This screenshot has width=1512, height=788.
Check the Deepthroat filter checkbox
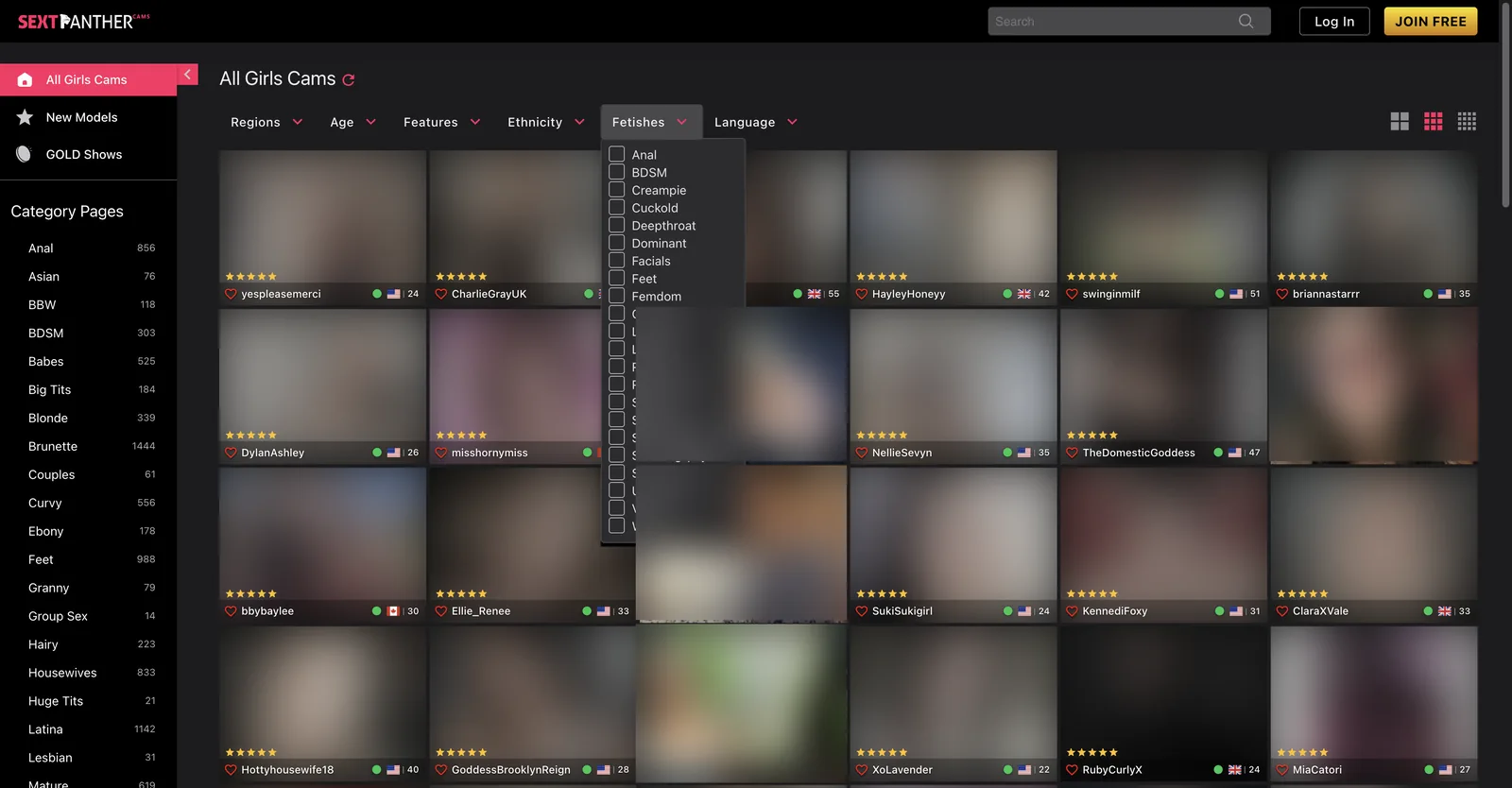pos(617,225)
